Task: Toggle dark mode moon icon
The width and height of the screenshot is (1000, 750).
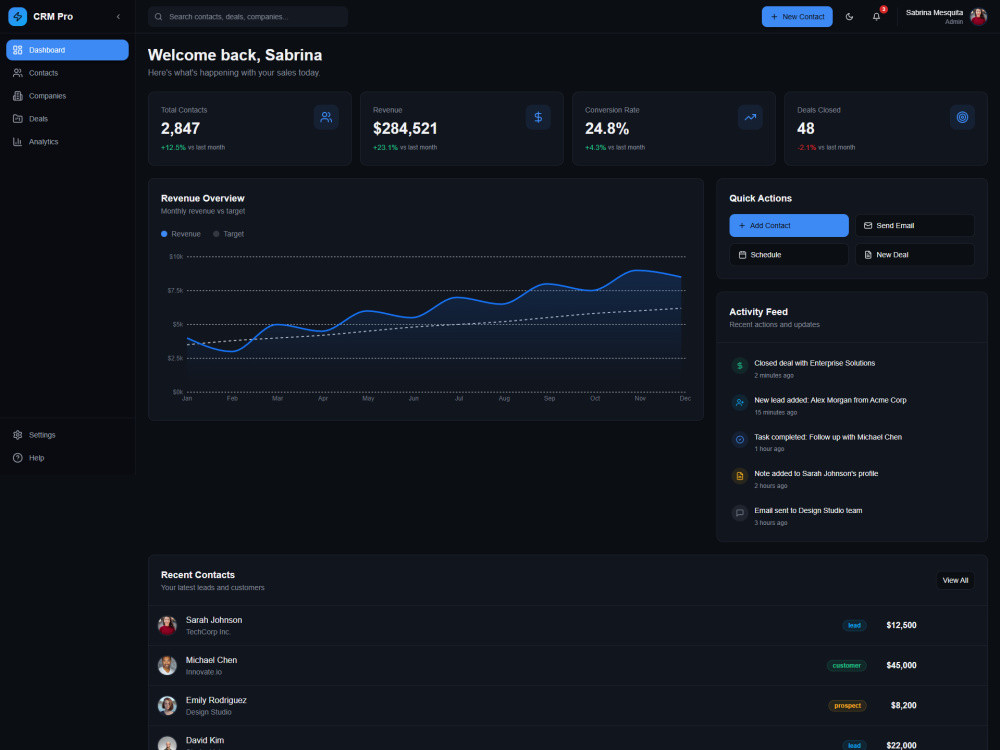Action: pos(849,17)
